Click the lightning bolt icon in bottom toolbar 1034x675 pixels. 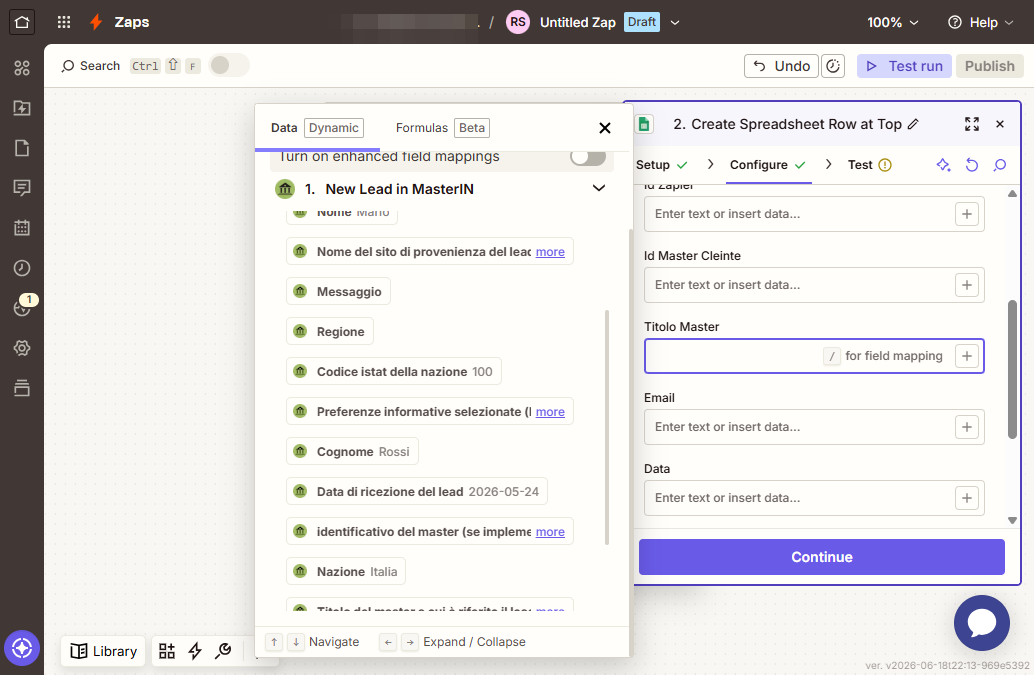(x=195, y=651)
